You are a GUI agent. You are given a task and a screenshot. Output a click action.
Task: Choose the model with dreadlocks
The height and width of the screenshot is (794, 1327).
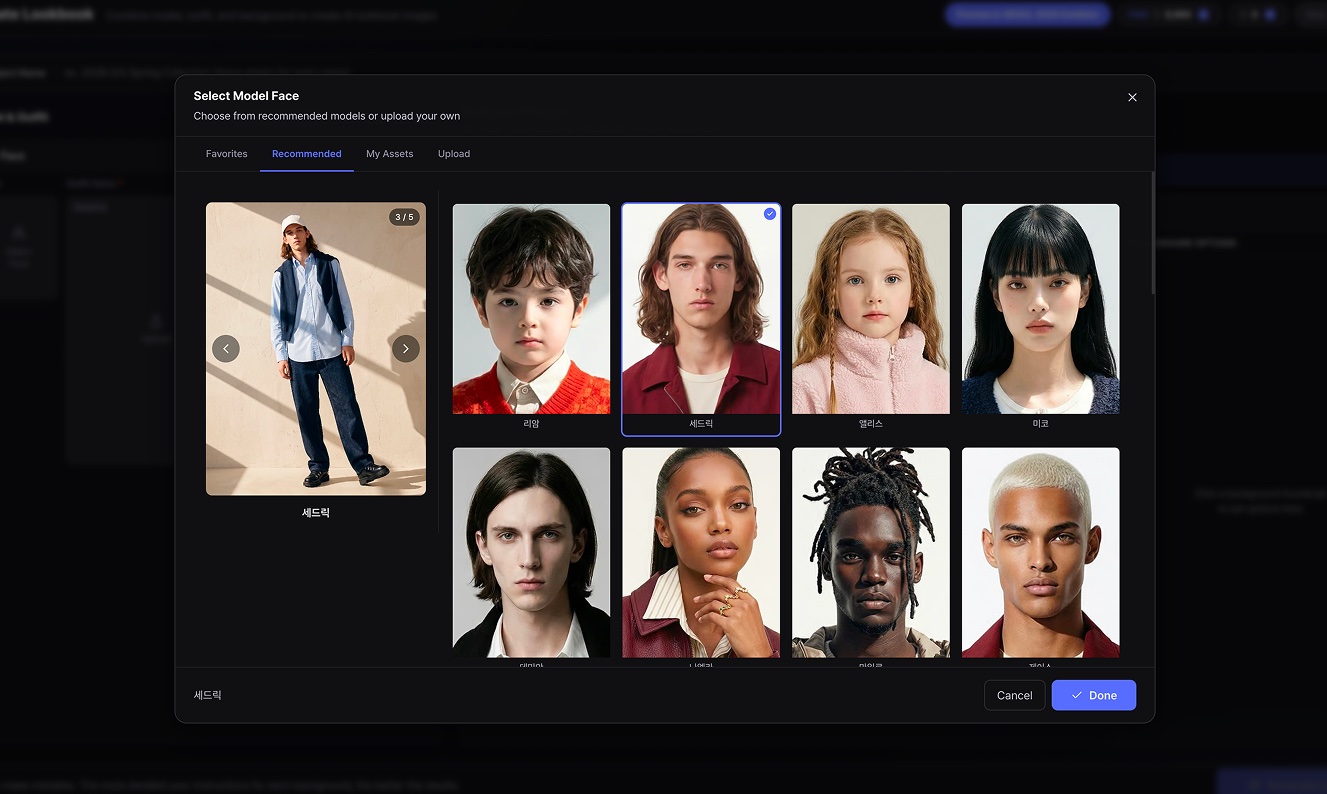pyautogui.click(x=871, y=552)
